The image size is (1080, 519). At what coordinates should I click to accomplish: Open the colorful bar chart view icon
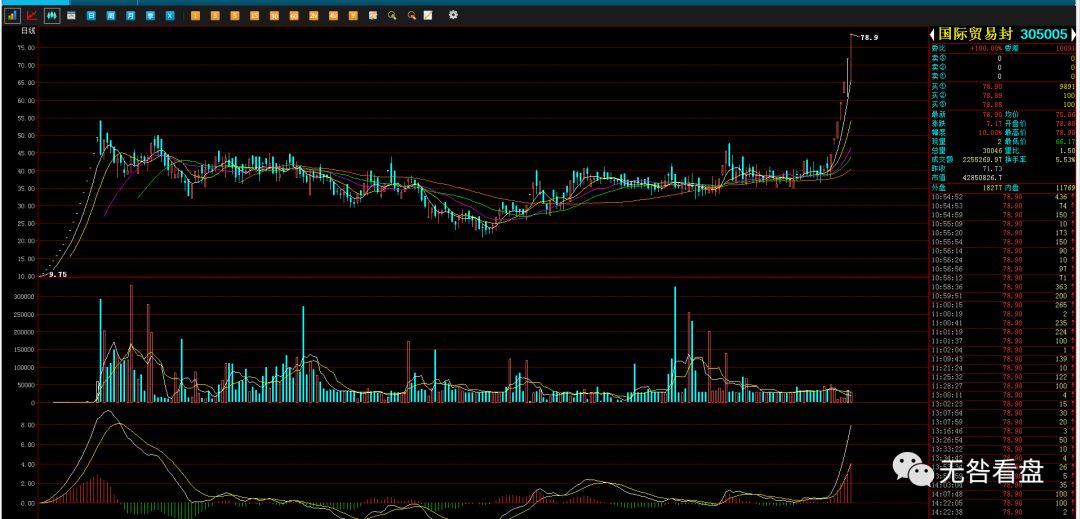pyautogui.click(x=12, y=15)
